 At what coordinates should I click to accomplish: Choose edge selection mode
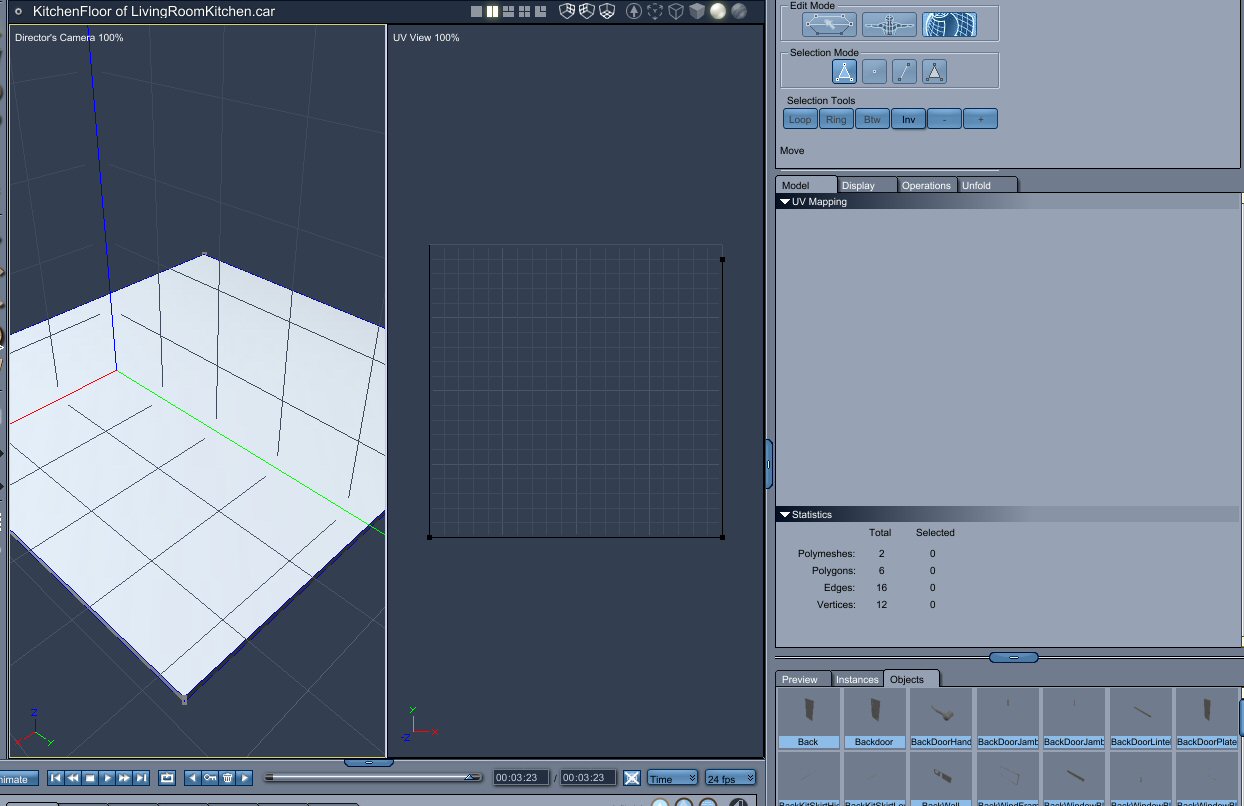click(904, 71)
